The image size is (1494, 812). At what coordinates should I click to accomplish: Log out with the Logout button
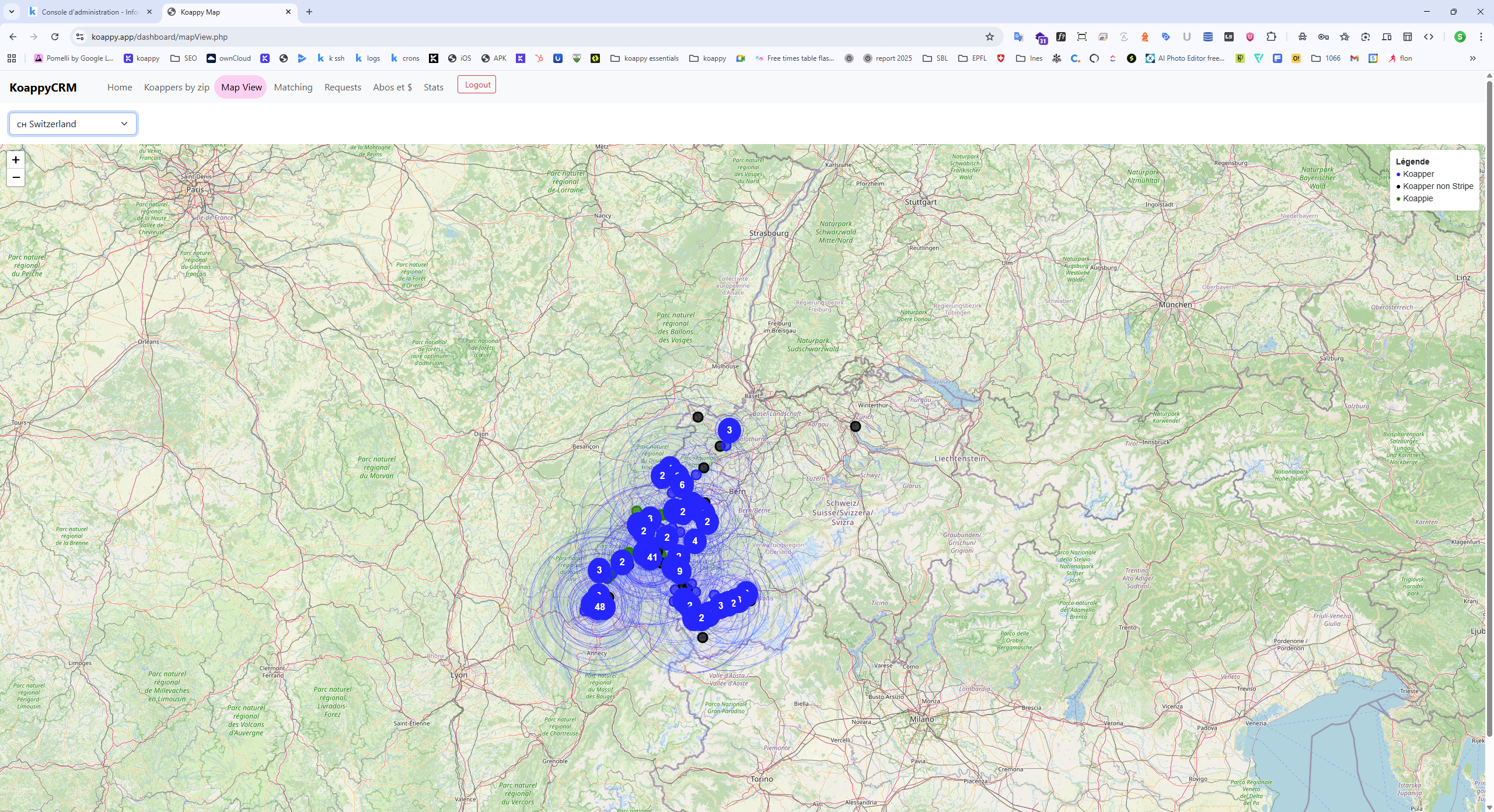[x=477, y=85]
